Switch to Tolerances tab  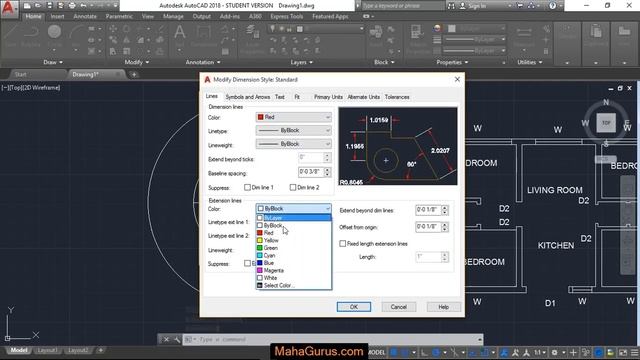point(397,97)
